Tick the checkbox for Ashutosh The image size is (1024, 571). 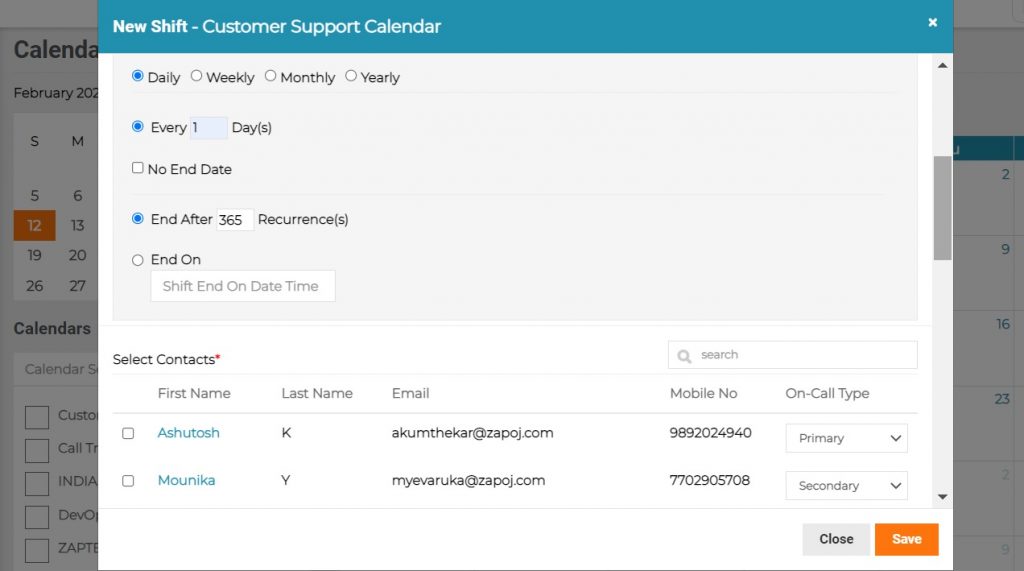(128, 434)
